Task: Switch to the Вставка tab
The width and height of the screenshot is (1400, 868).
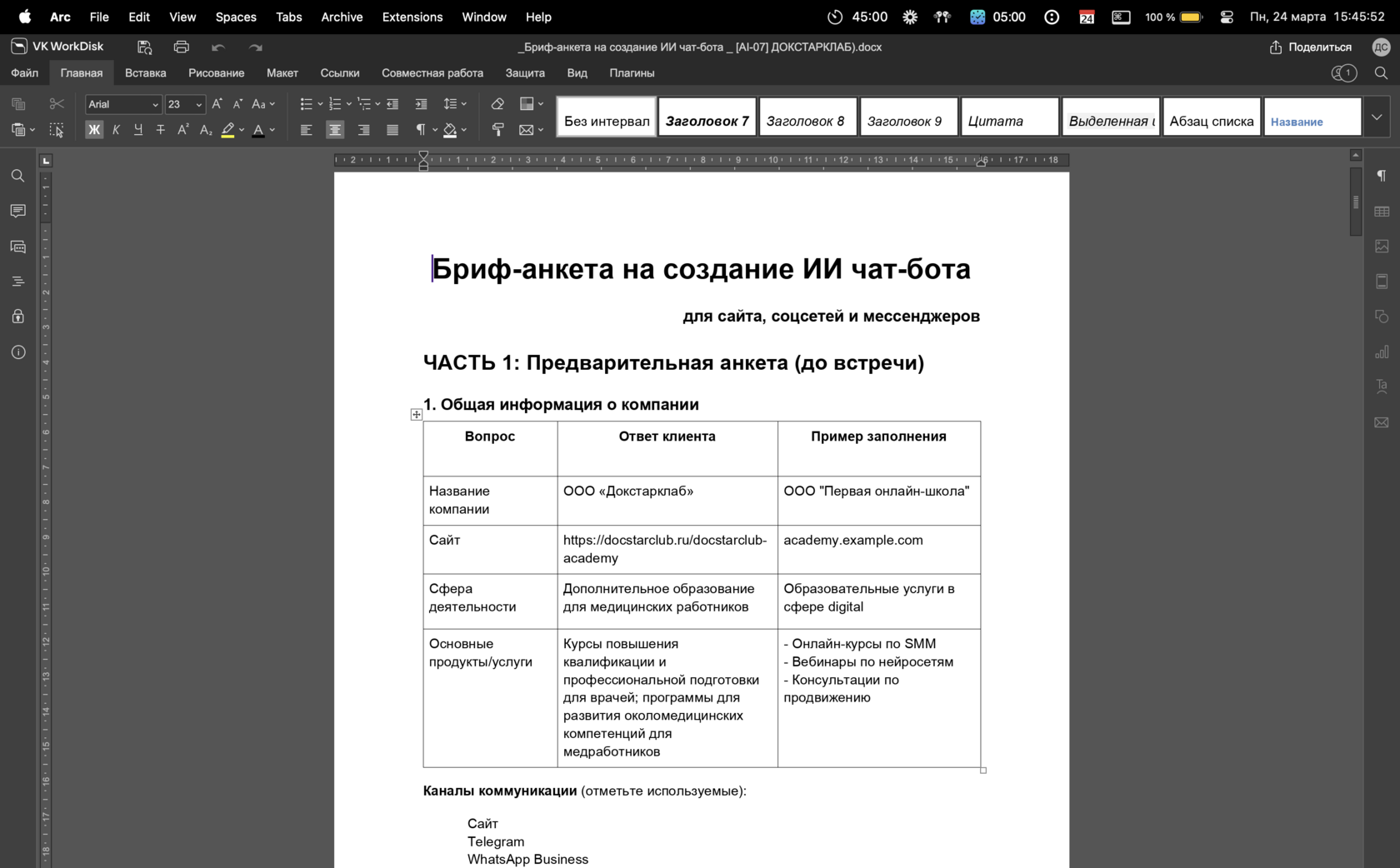Action: (146, 73)
